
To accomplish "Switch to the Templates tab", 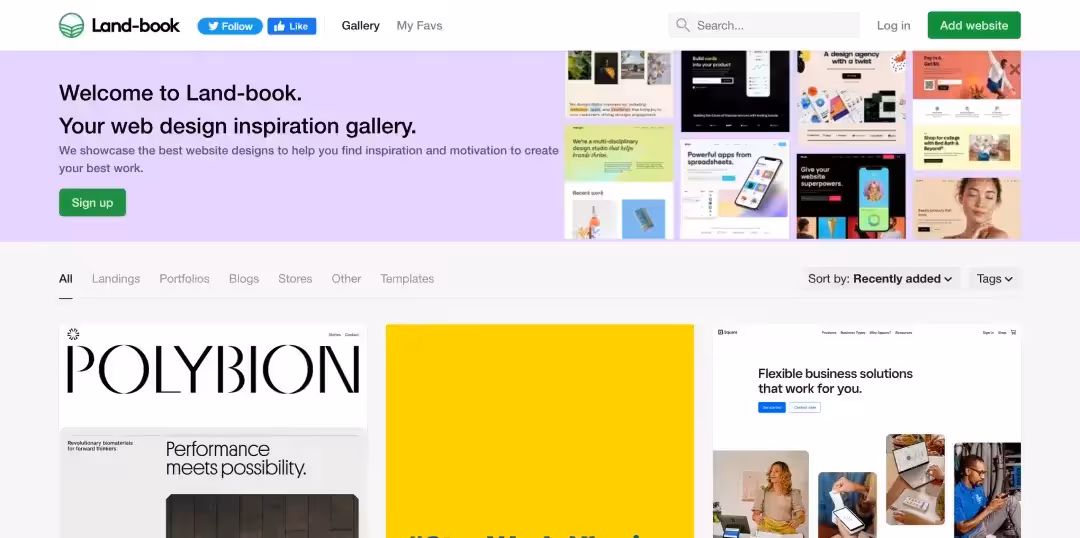I will (407, 279).
